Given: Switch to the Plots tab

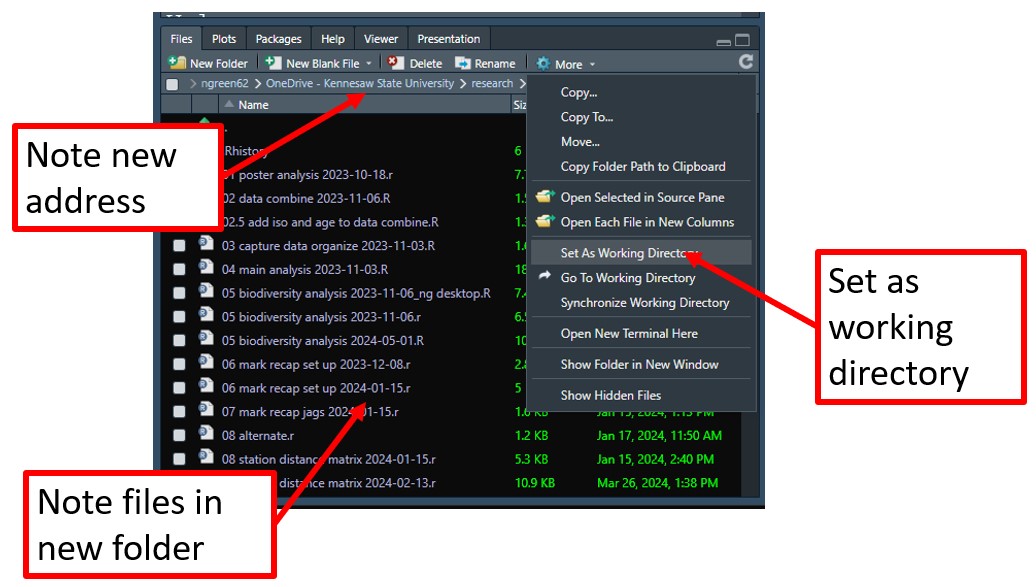Looking at the screenshot, I should point(224,39).
